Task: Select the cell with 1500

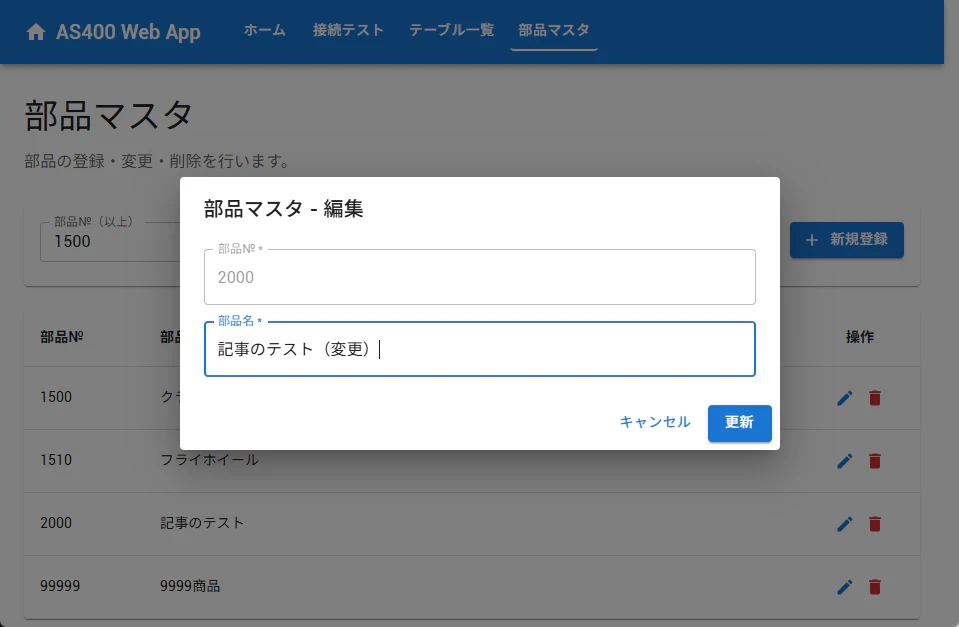Action: [x=56, y=397]
